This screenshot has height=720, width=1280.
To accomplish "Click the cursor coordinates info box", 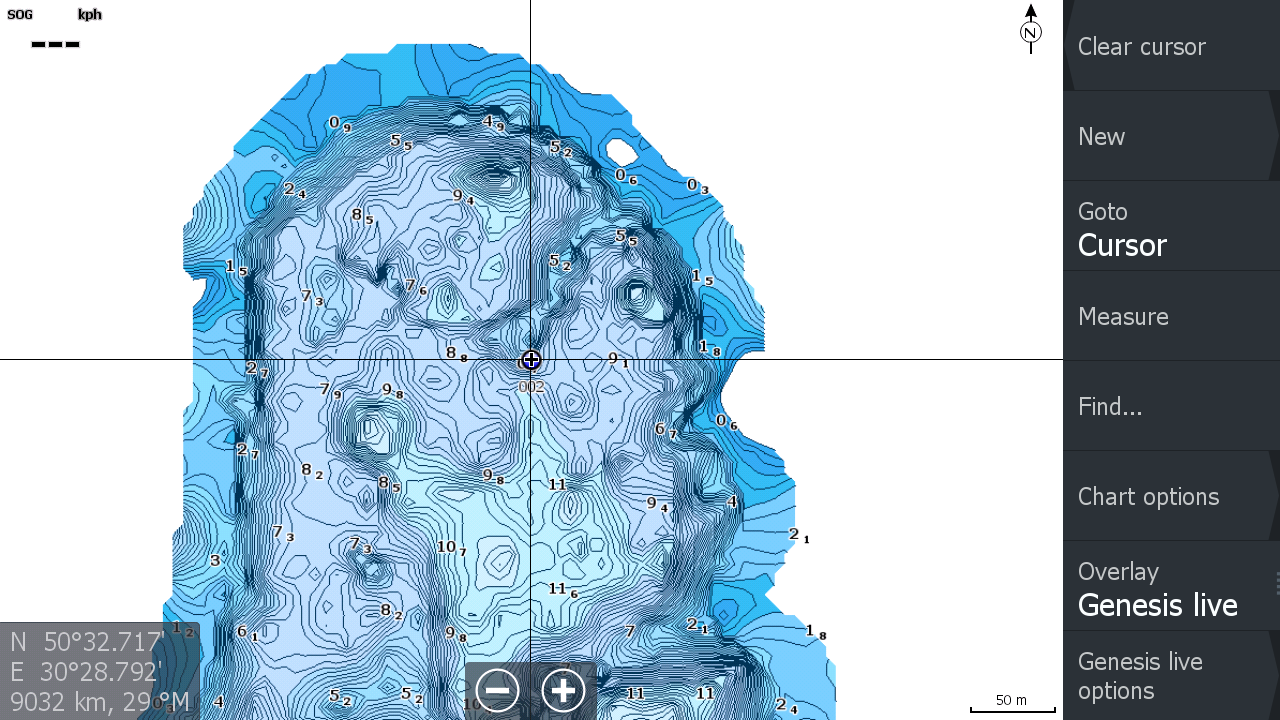I will pos(99,671).
